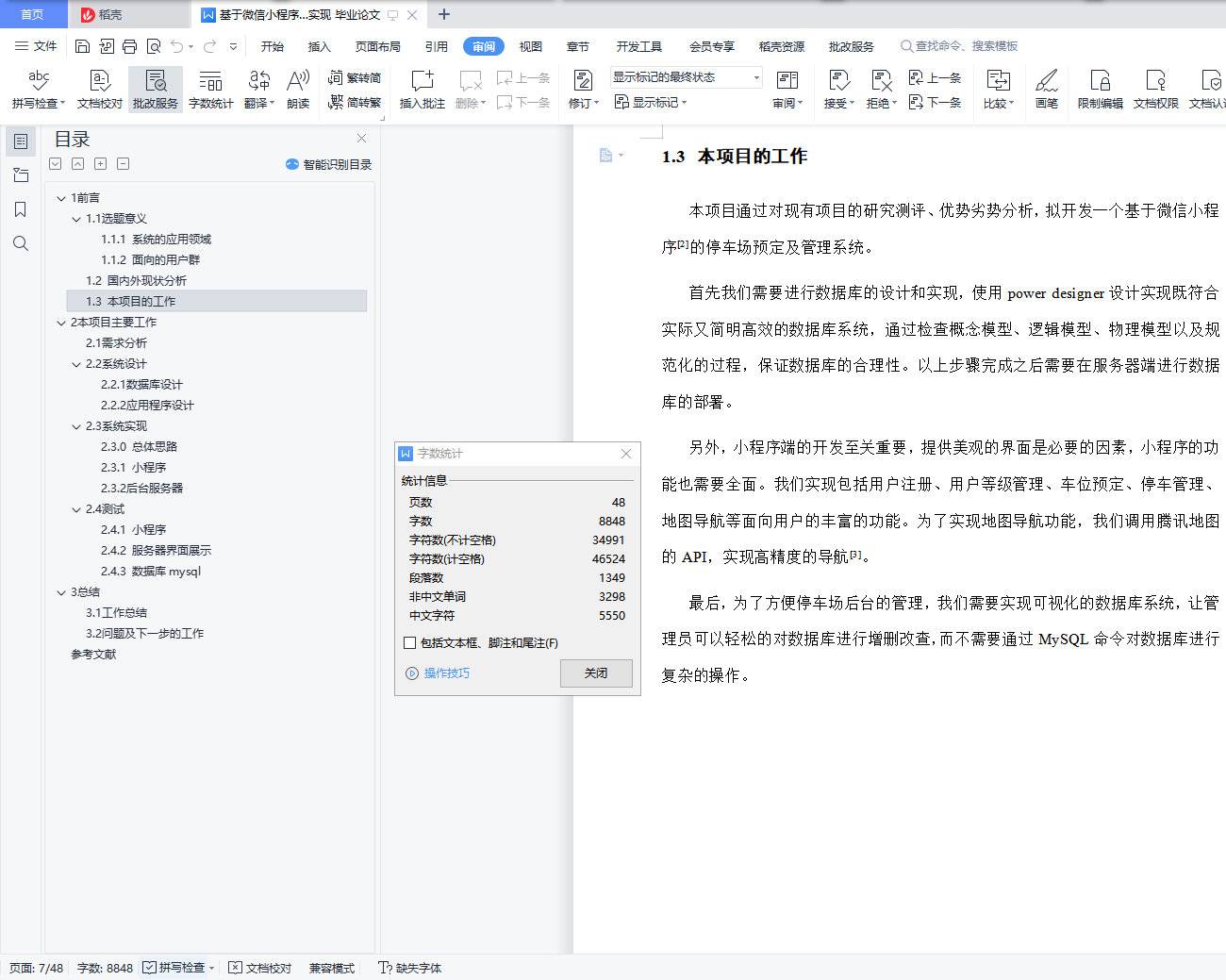Open the 显示标记 dropdown
This screenshot has height=980, width=1226.
pos(651,102)
